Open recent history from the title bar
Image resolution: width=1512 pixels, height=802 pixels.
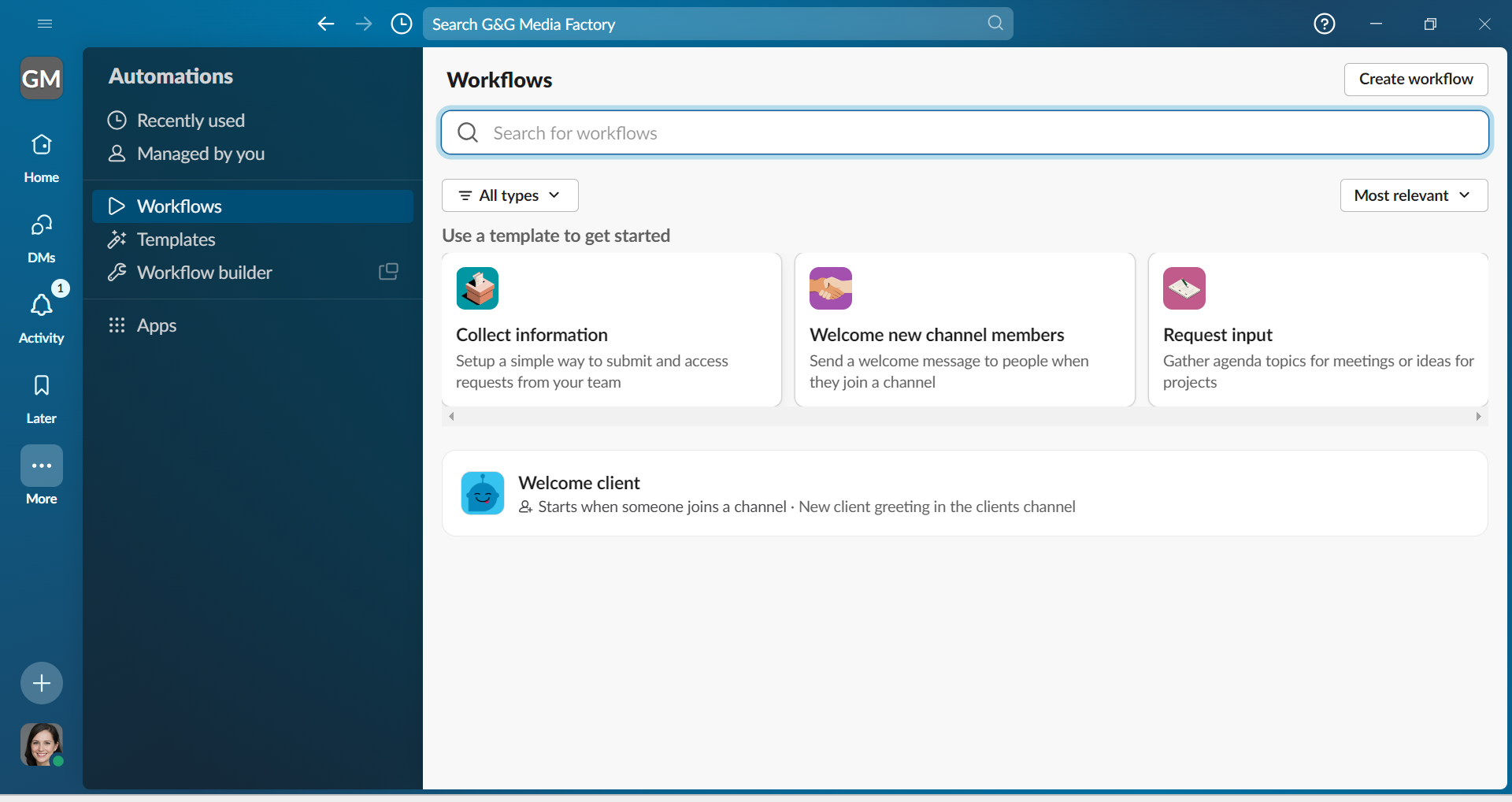tap(402, 24)
